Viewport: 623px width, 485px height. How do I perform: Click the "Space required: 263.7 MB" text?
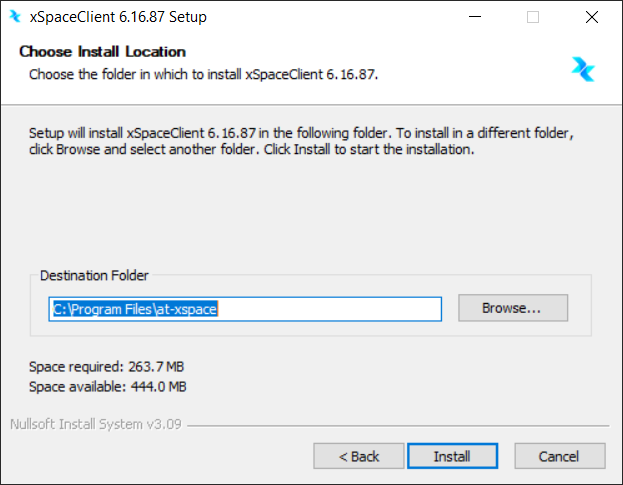point(107,367)
